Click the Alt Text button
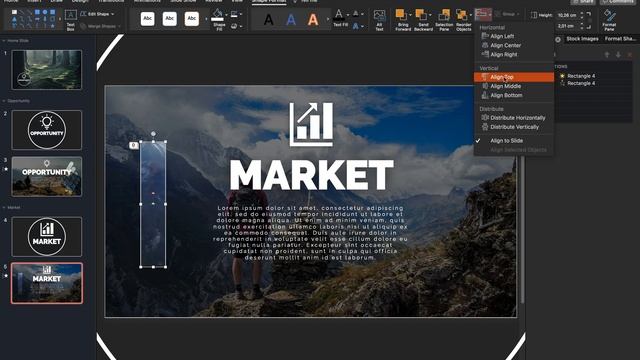 (379, 20)
